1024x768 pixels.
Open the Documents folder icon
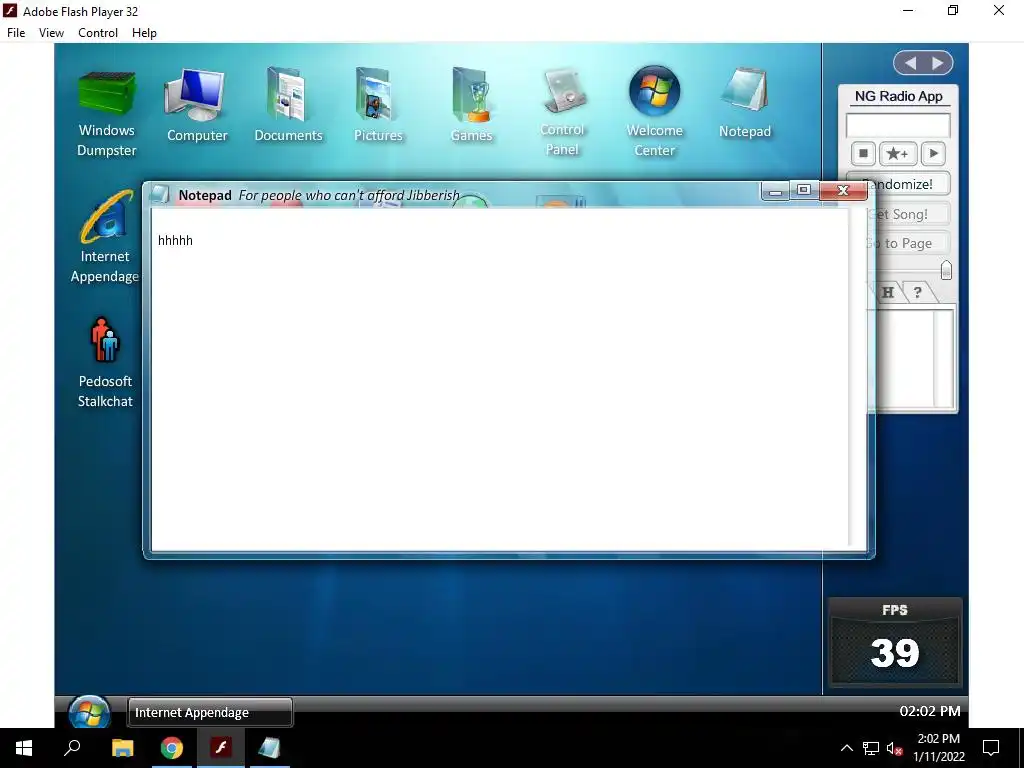288,105
